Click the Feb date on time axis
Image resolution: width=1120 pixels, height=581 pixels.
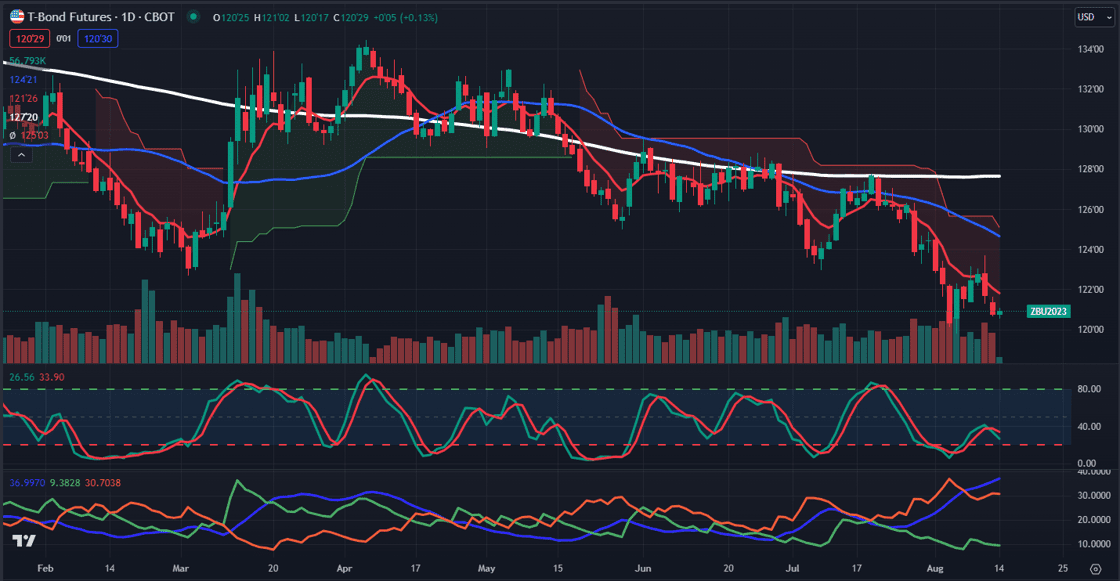pyautogui.click(x=45, y=569)
